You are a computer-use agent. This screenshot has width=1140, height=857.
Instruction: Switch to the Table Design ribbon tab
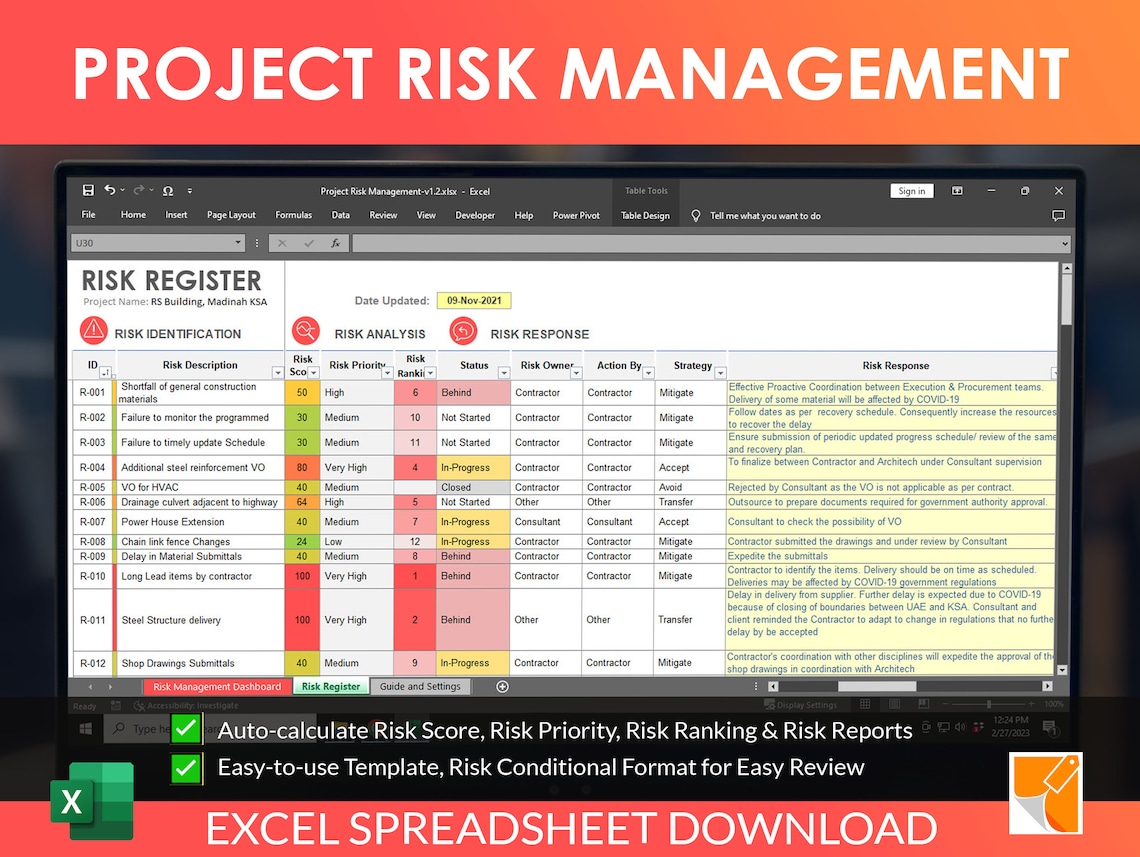tap(645, 215)
